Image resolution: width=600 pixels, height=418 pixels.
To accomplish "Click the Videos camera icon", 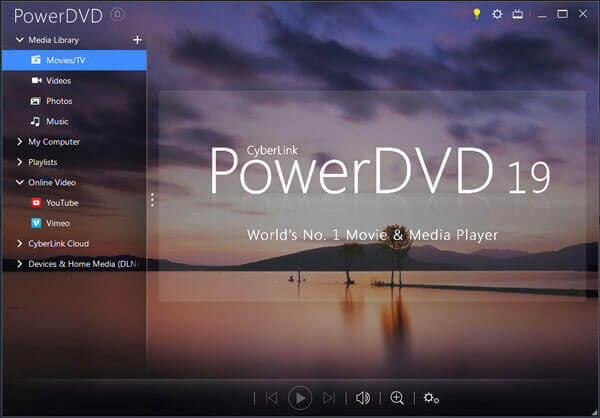I will tap(36, 80).
